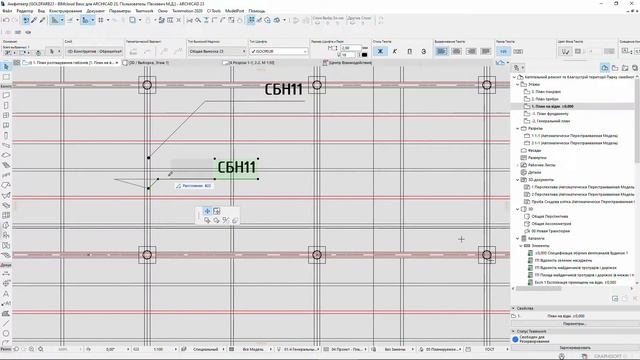Open the Вид menu
The image size is (640, 360).
[x=41, y=11]
